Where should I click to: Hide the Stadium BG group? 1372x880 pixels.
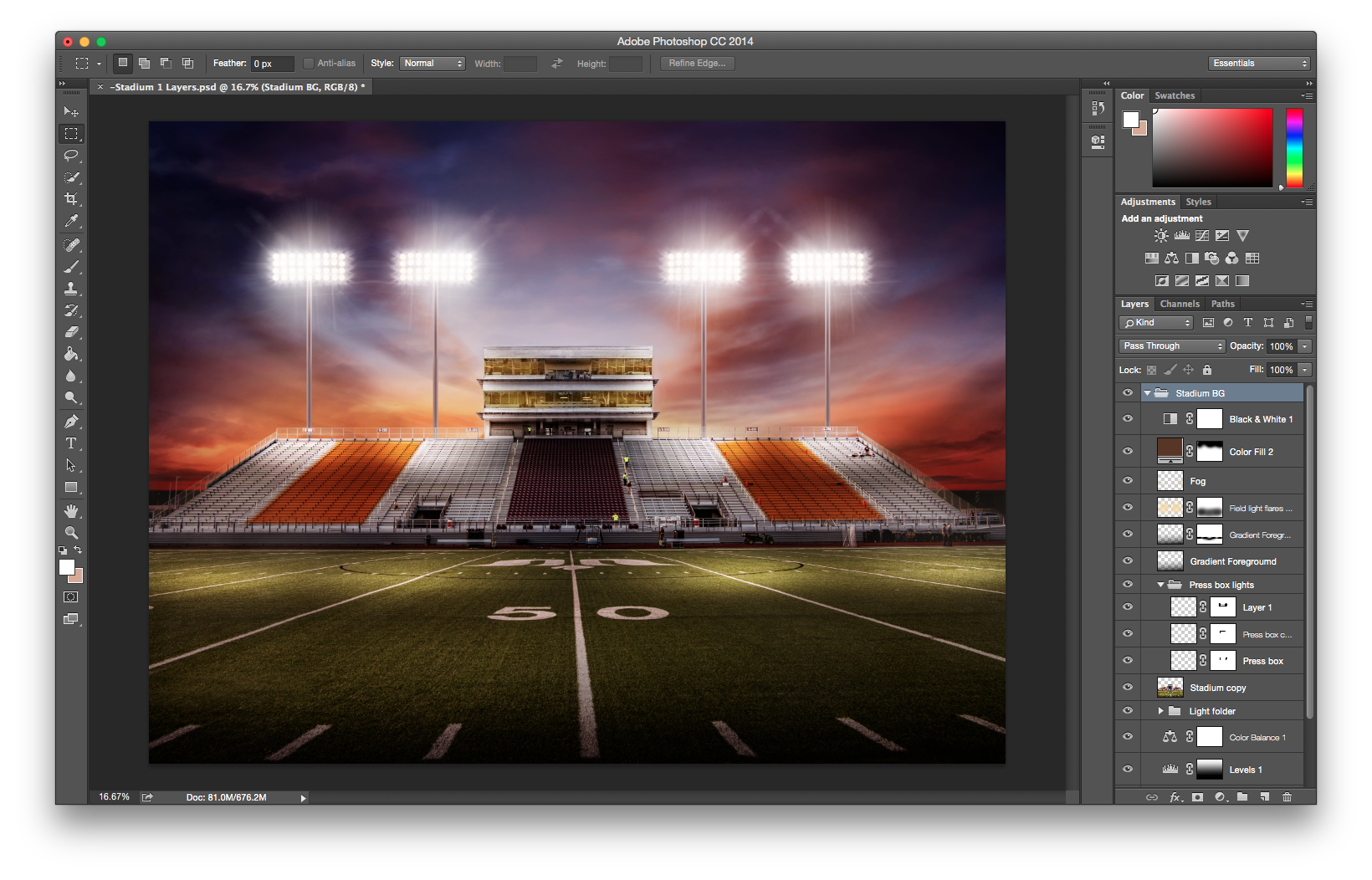(1128, 393)
